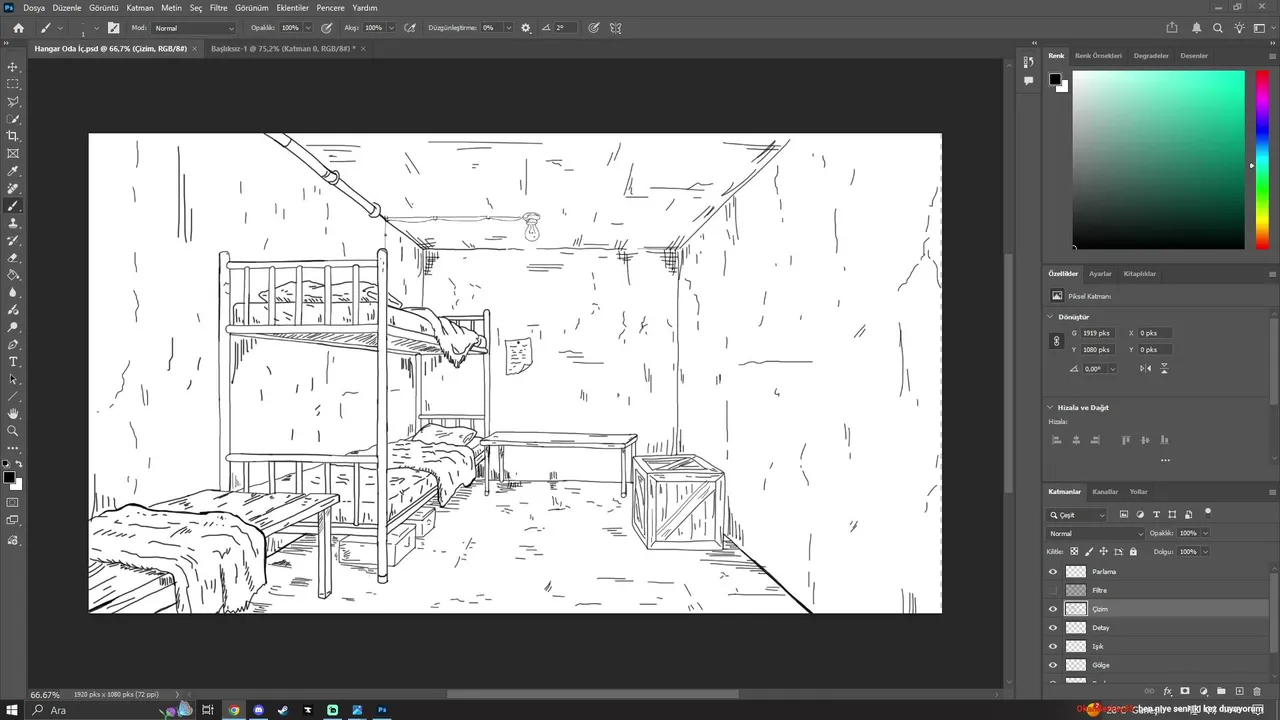Select the Hand tool

click(13, 413)
